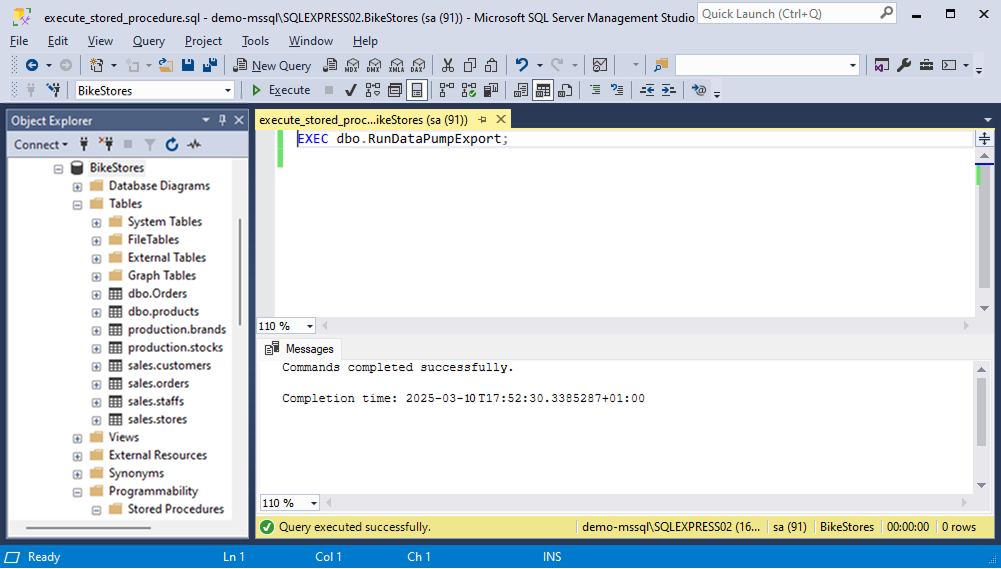The image size is (1001, 569).
Task: Click editor vertical scrollbar thumb
Action: point(984,227)
